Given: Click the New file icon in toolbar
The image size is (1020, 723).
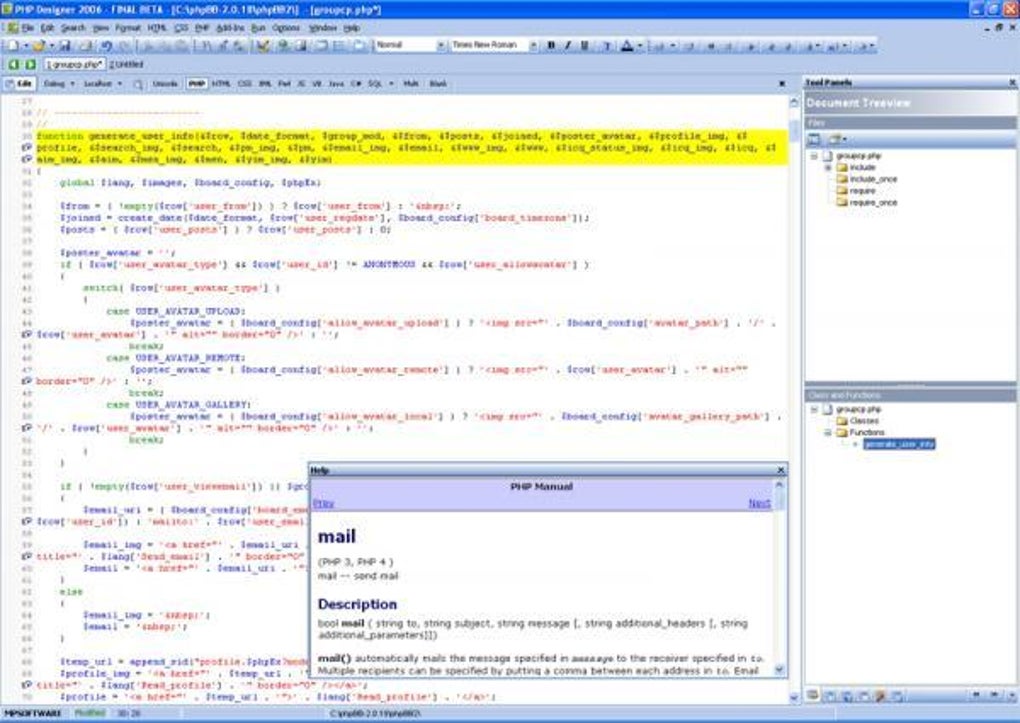Looking at the screenshot, I should coord(12,46).
